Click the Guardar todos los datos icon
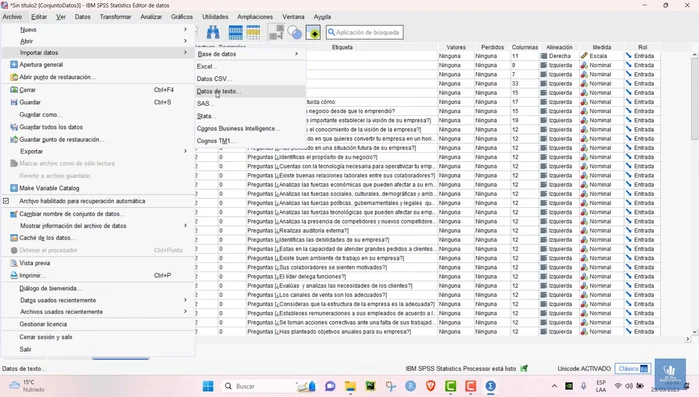Image resolution: width=699 pixels, height=397 pixels. click(x=14, y=127)
